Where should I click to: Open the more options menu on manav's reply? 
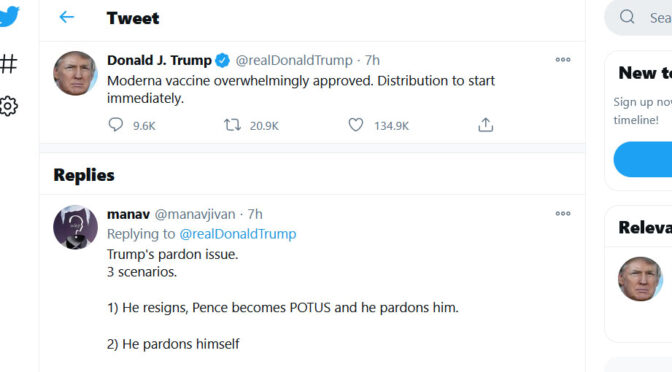563,213
